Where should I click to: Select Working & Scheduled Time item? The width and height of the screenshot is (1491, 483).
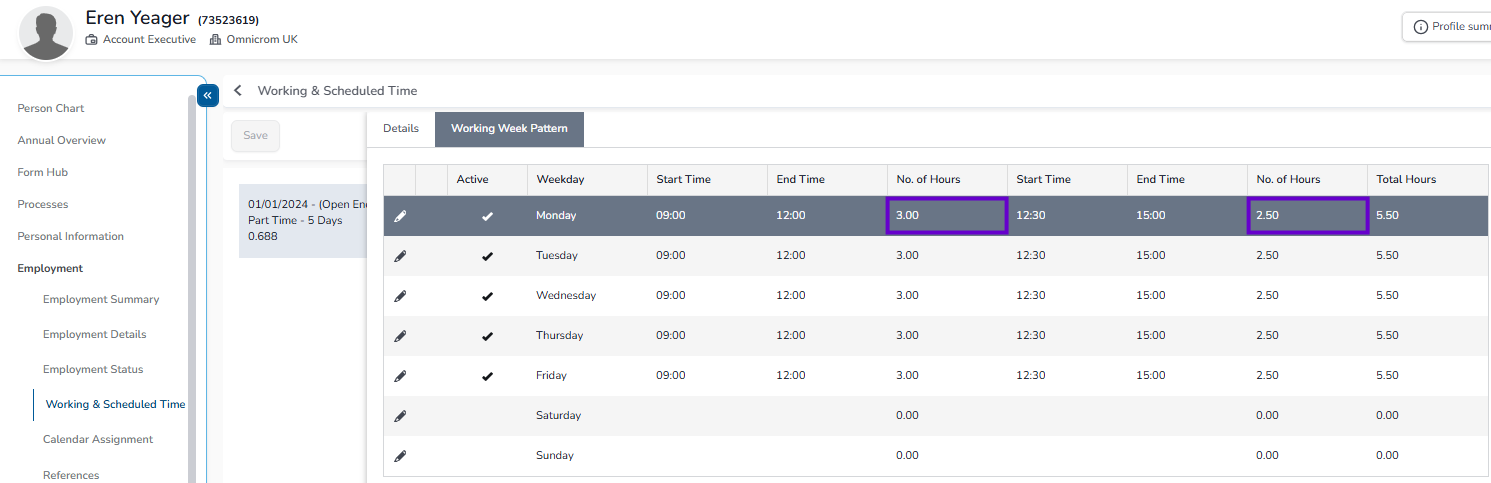coord(116,404)
